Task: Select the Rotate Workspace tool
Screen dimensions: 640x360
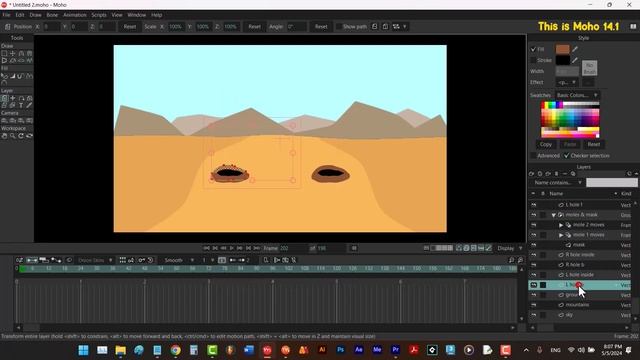Action: click(21, 136)
